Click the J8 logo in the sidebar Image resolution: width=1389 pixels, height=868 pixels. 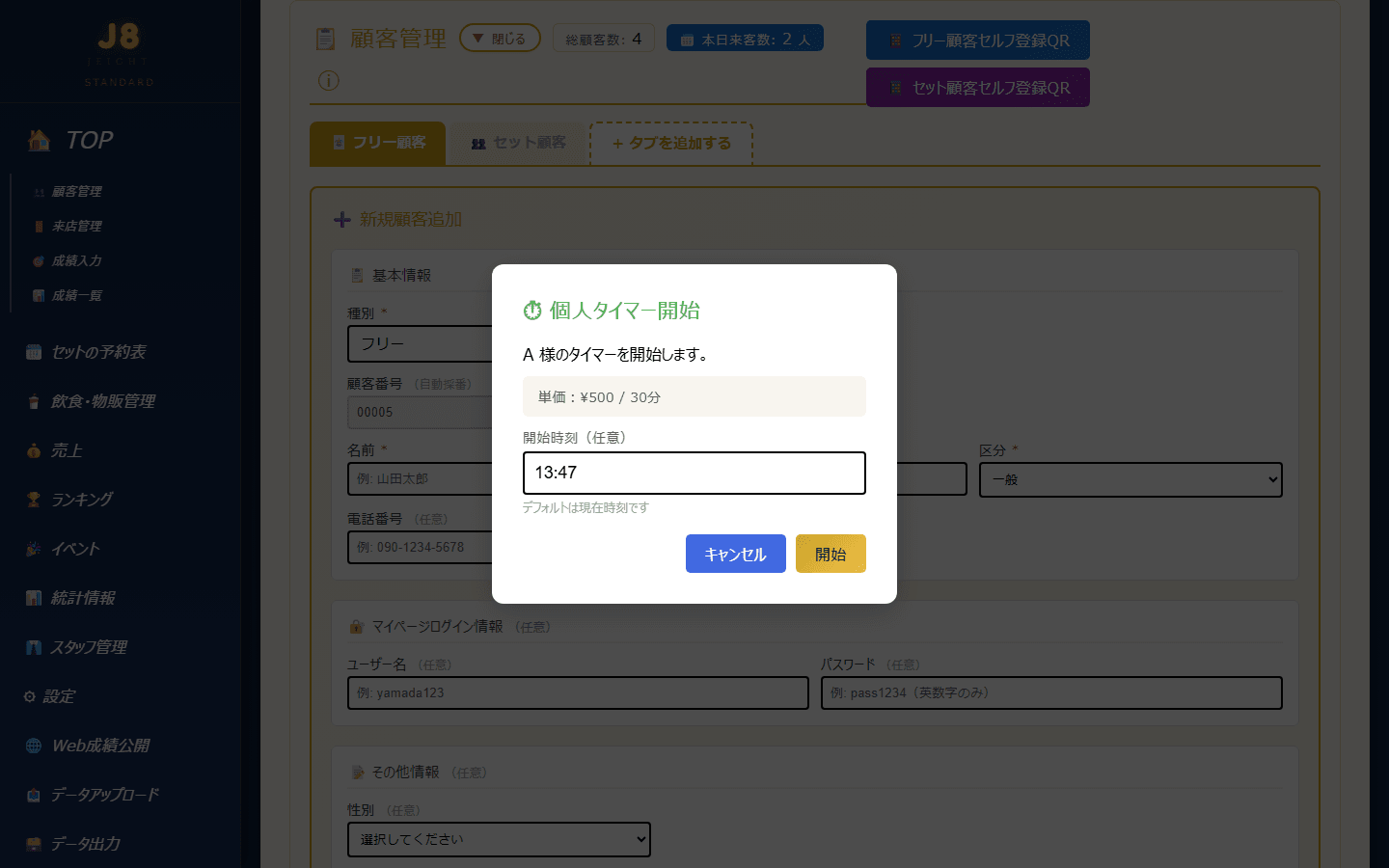click(119, 37)
